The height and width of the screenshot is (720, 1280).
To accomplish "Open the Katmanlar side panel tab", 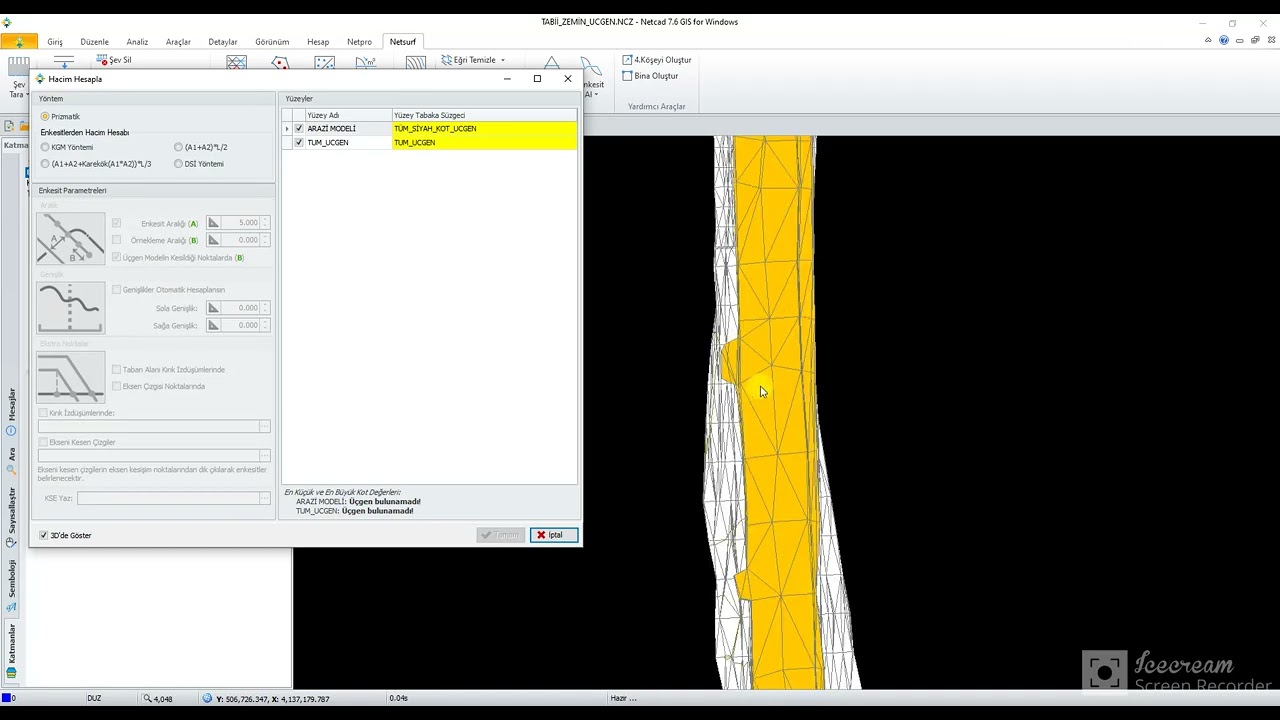I will coord(12,650).
